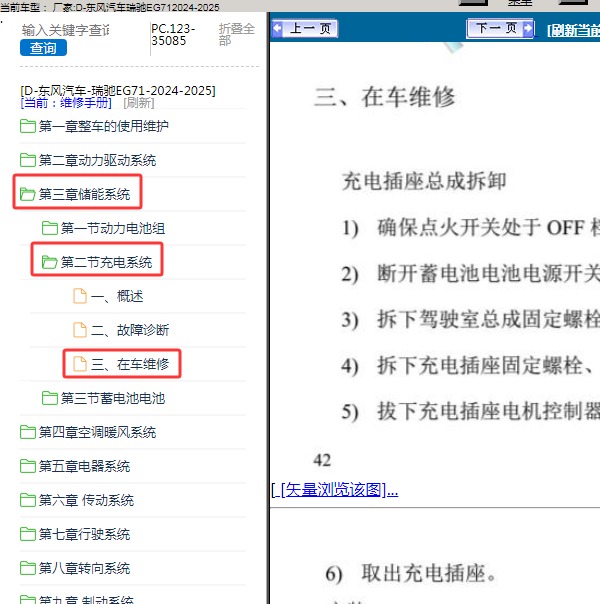Click the 查询 search button
Viewport: 600px width, 604px height.
tap(43, 48)
